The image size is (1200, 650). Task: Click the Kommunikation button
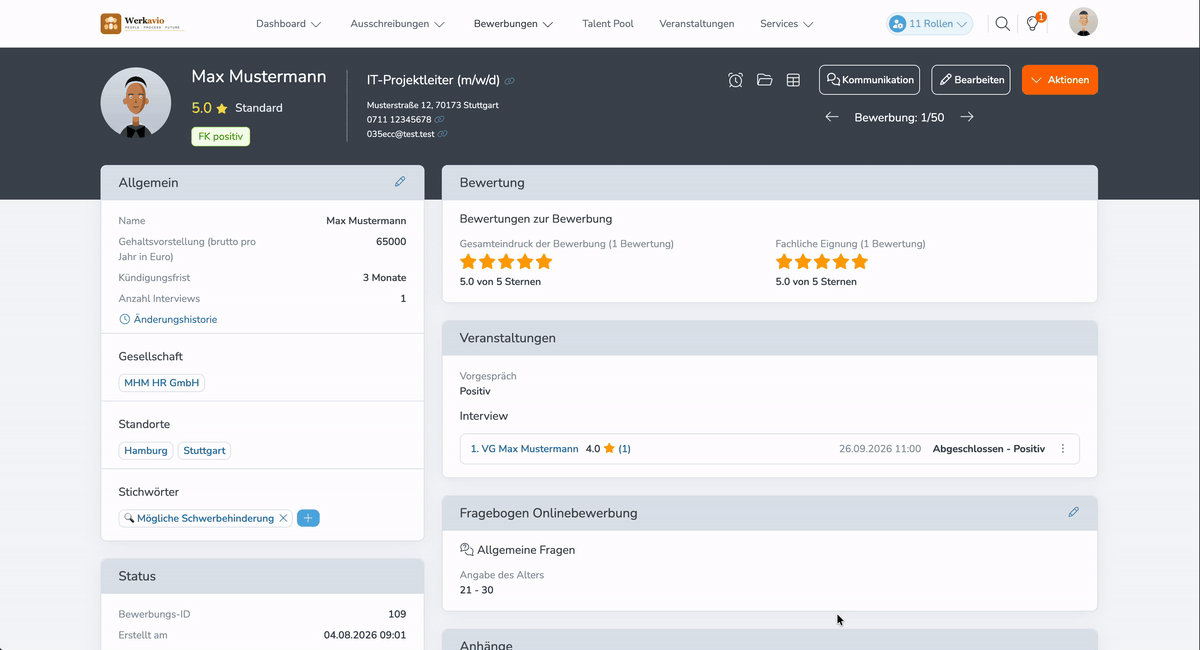point(870,80)
